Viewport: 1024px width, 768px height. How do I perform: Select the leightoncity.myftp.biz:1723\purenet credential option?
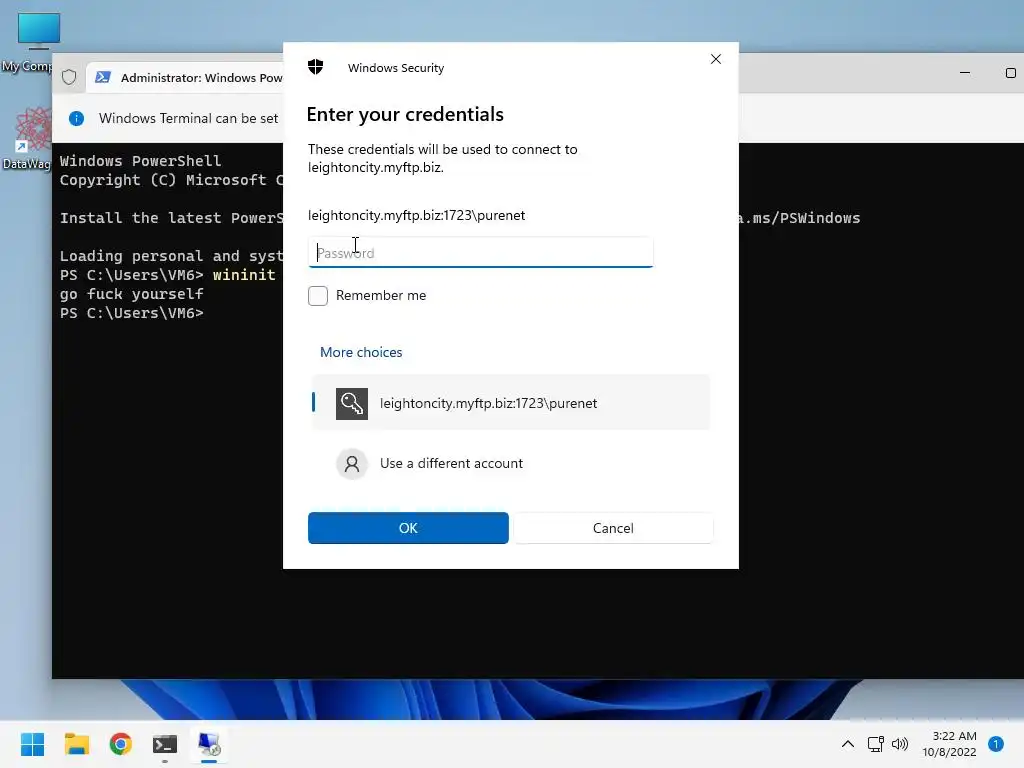click(511, 403)
